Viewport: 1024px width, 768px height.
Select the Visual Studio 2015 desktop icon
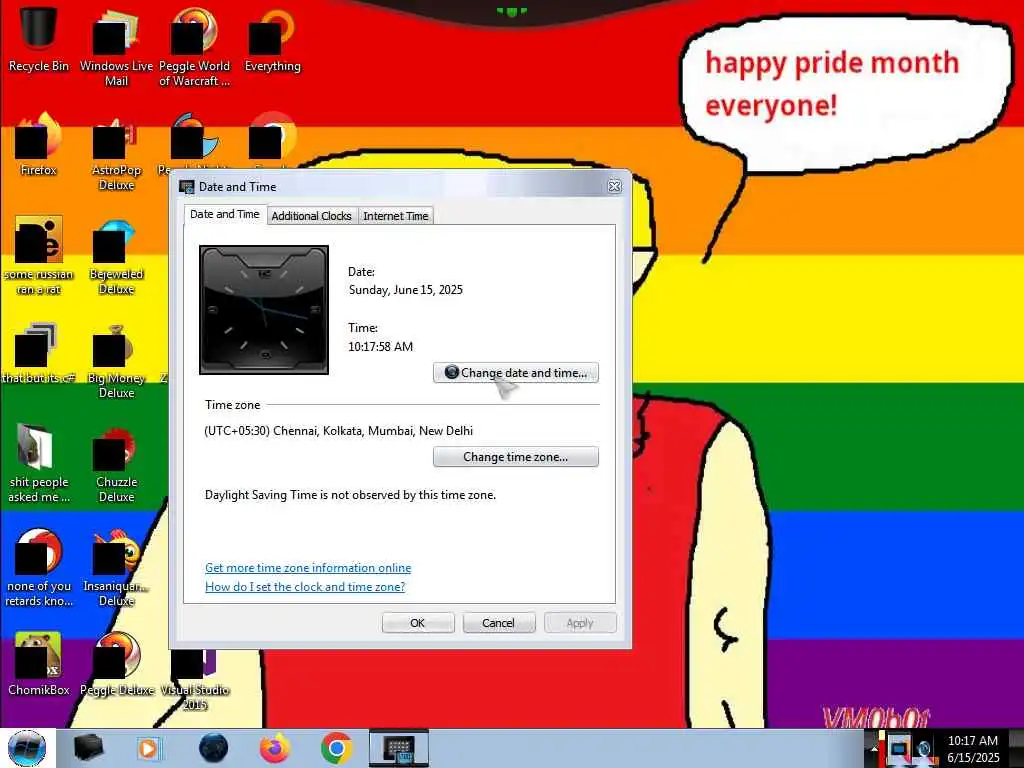point(194,679)
